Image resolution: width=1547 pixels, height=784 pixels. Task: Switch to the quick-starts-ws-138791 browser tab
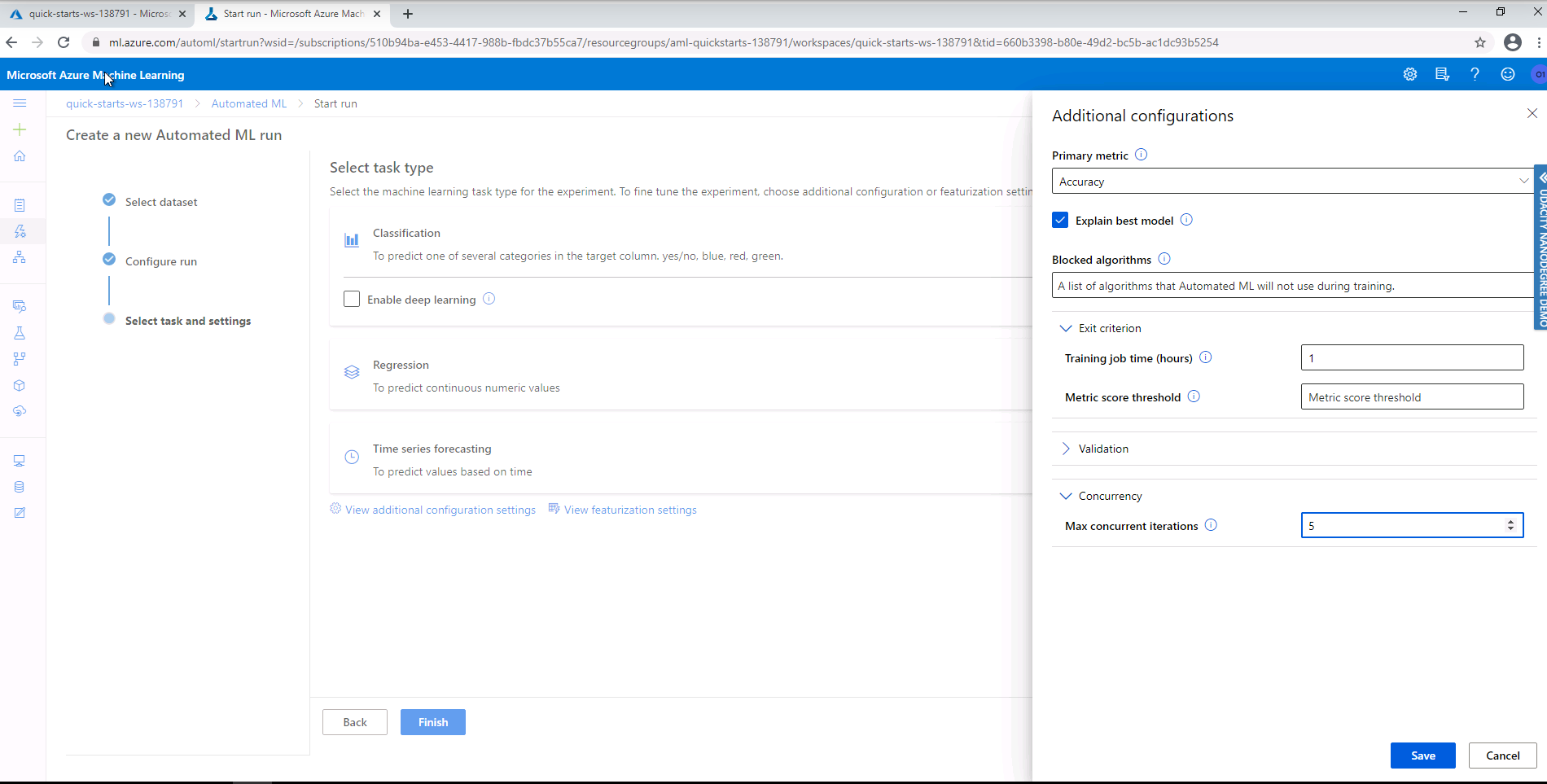(x=98, y=14)
